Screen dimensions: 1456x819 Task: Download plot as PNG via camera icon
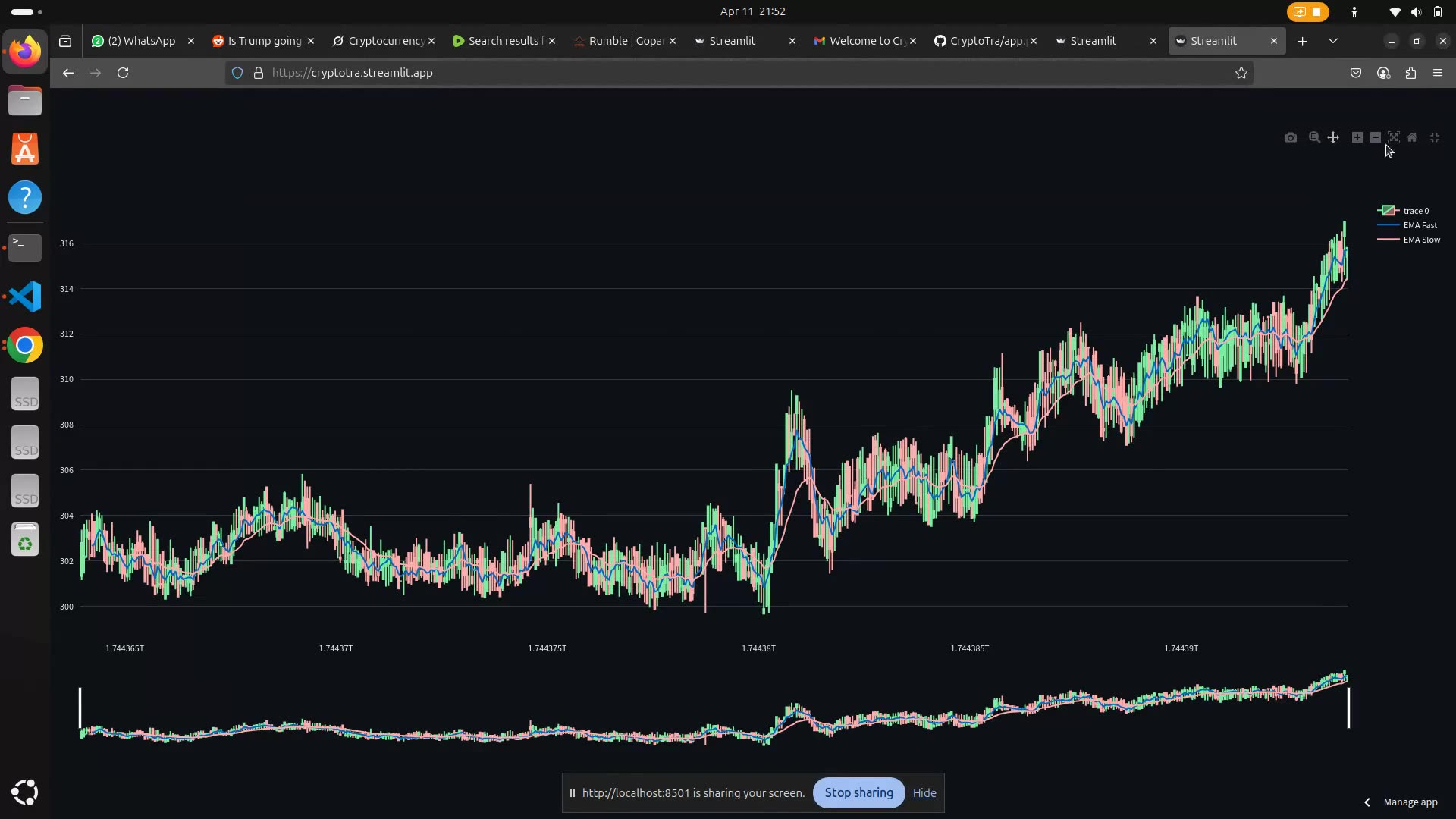pos(1291,137)
